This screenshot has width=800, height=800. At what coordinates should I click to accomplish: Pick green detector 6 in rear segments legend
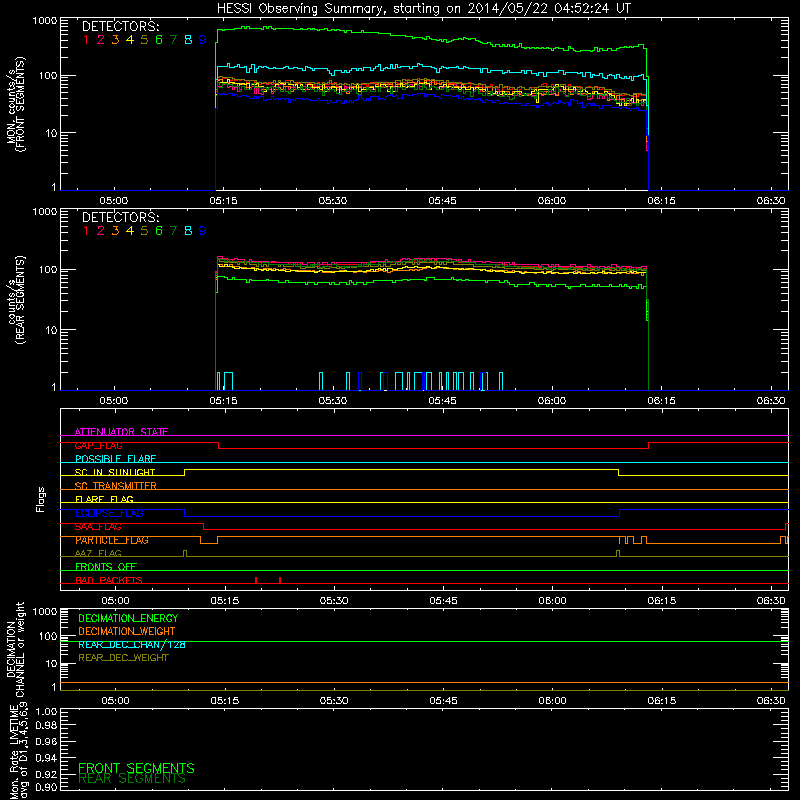point(159,231)
